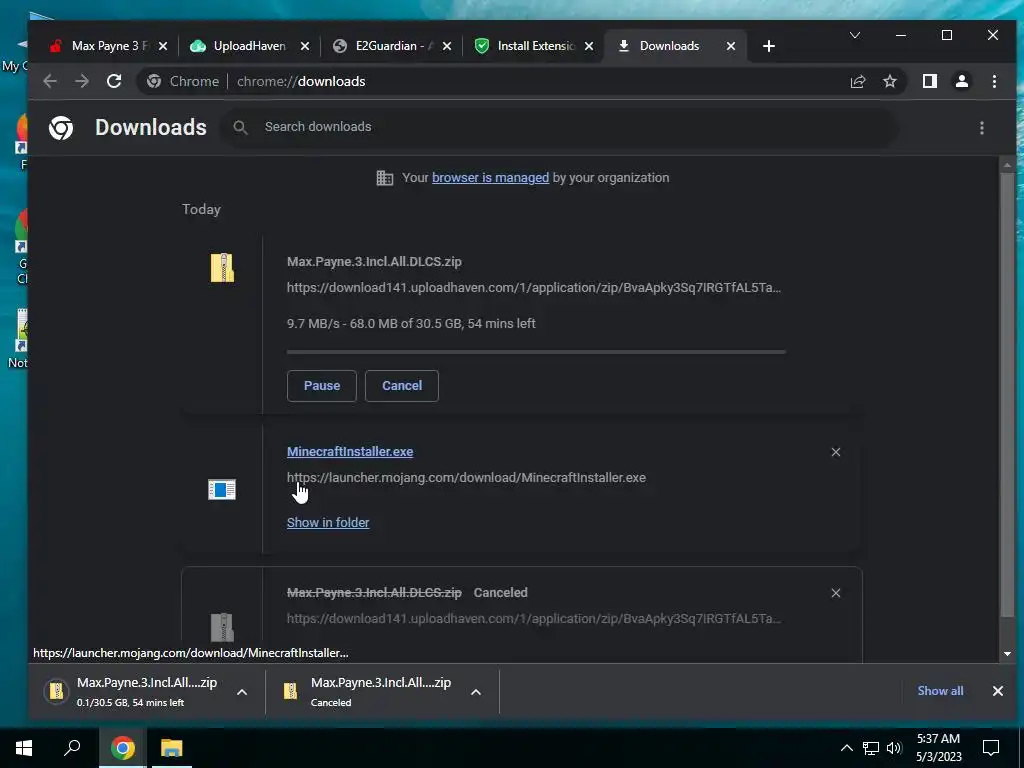
Task: Show MinecraftInstaller.exe in folder
Action: [x=328, y=522]
